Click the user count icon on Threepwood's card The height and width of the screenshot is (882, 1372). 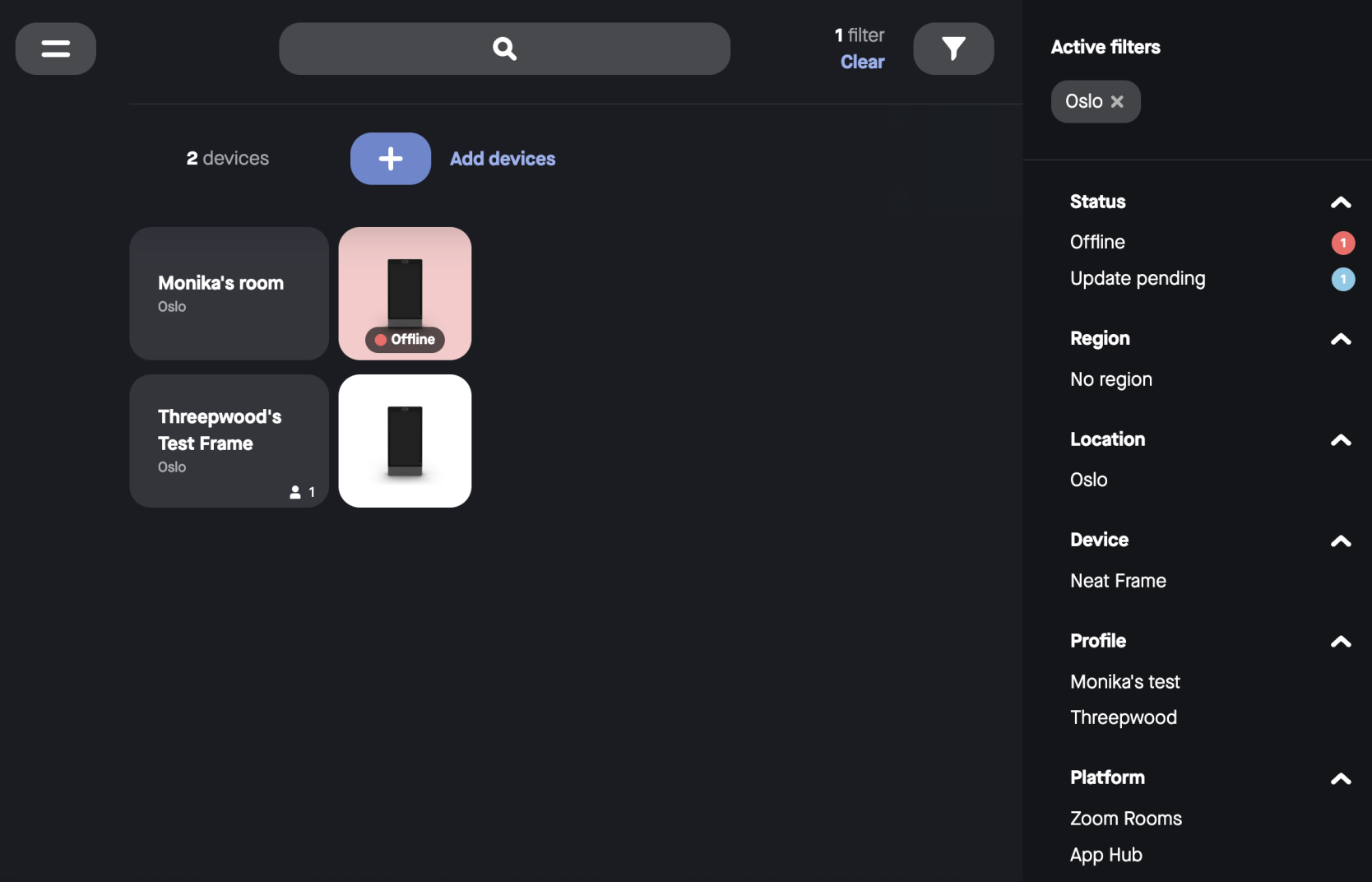pos(296,492)
